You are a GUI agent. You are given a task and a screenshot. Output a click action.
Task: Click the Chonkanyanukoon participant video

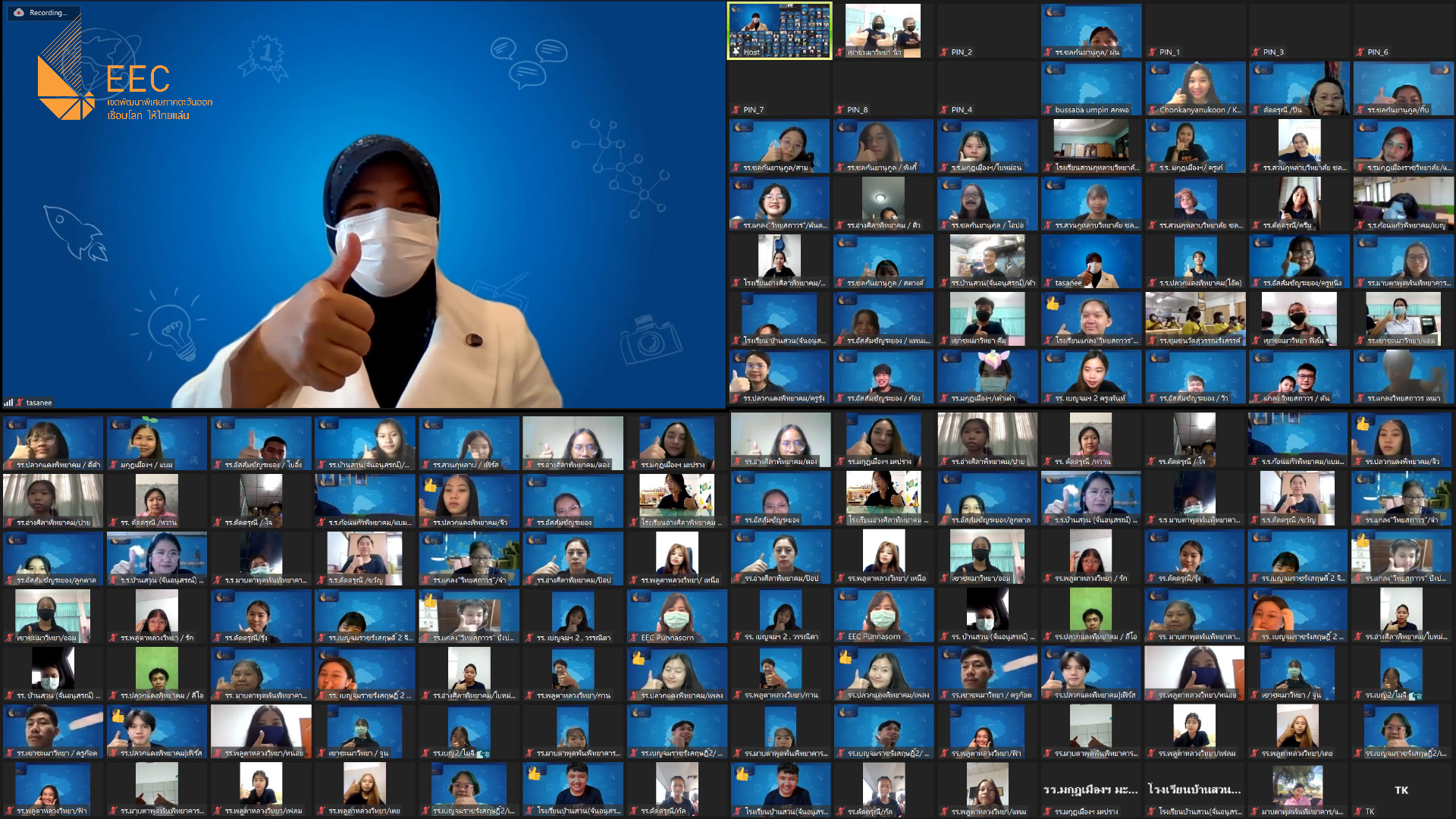[x=1195, y=85]
